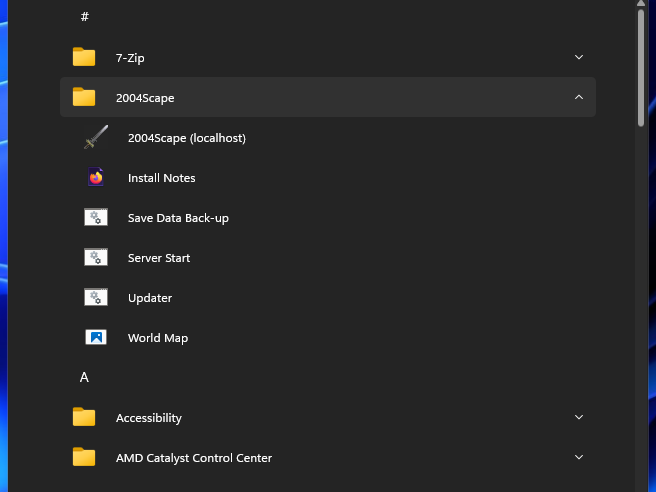Click the Server Start script icon
This screenshot has height=492, width=656.
pyautogui.click(x=96, y=258)
